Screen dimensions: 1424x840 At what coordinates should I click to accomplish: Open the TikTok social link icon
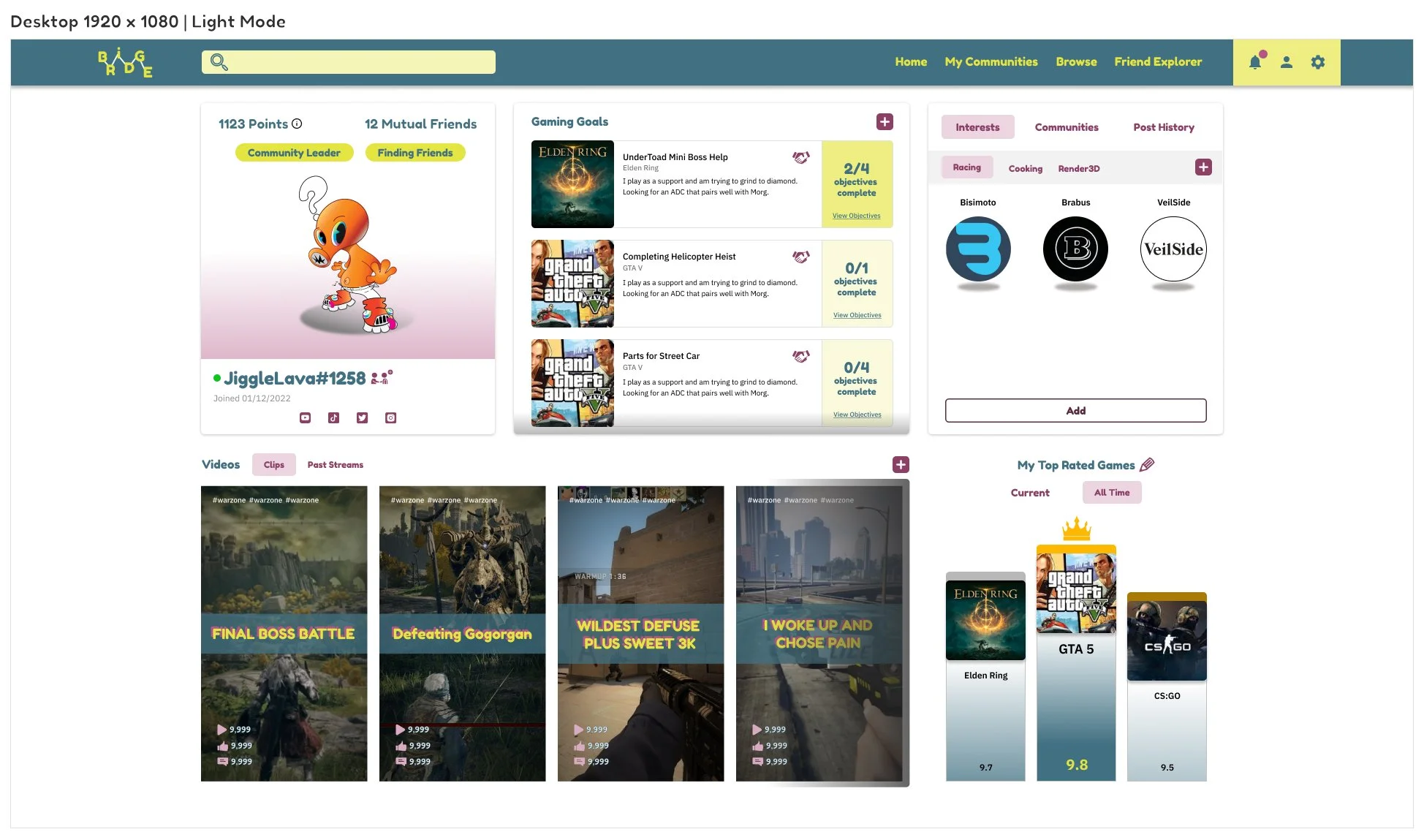(333, 417)
